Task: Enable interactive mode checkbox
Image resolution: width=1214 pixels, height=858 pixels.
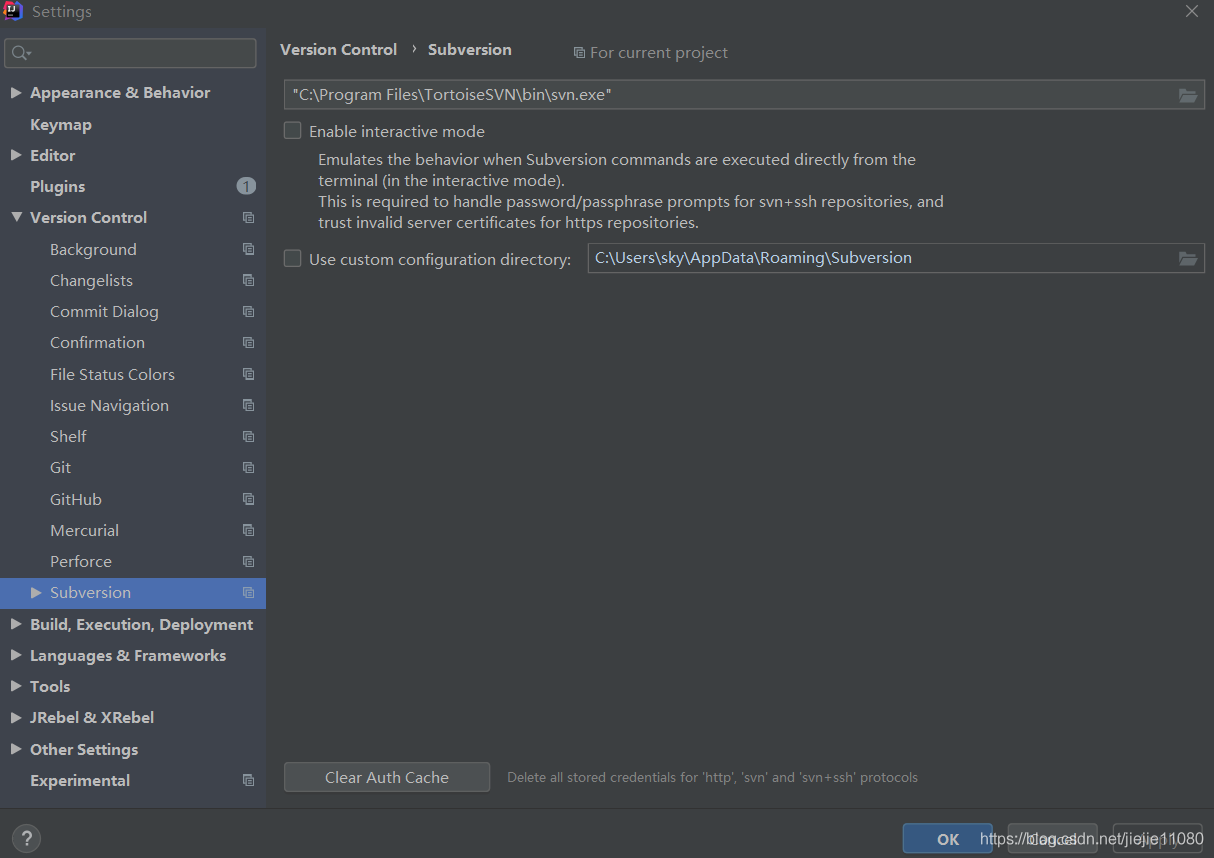Action: [x=292, y=131]
